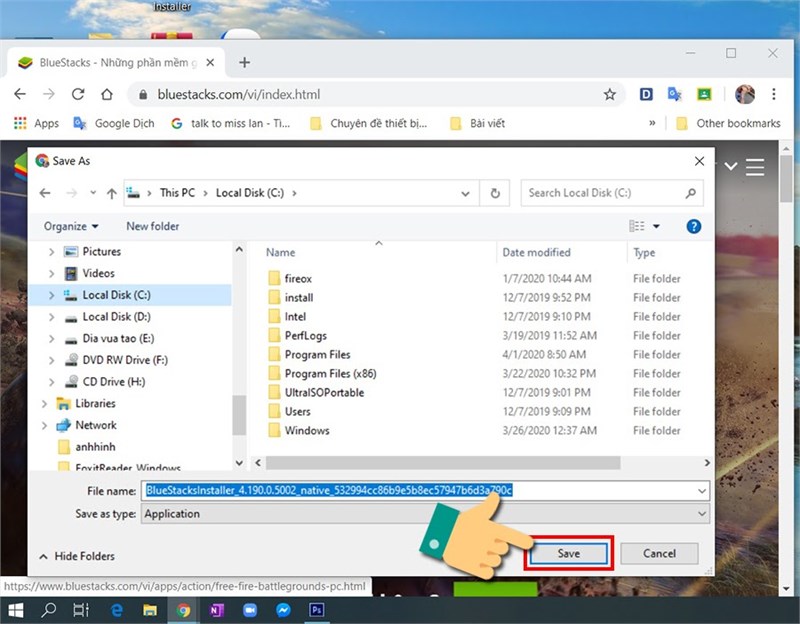800x624 pixels.
Task: Click the help question mark icon
Action: click(x=694, y=227)
